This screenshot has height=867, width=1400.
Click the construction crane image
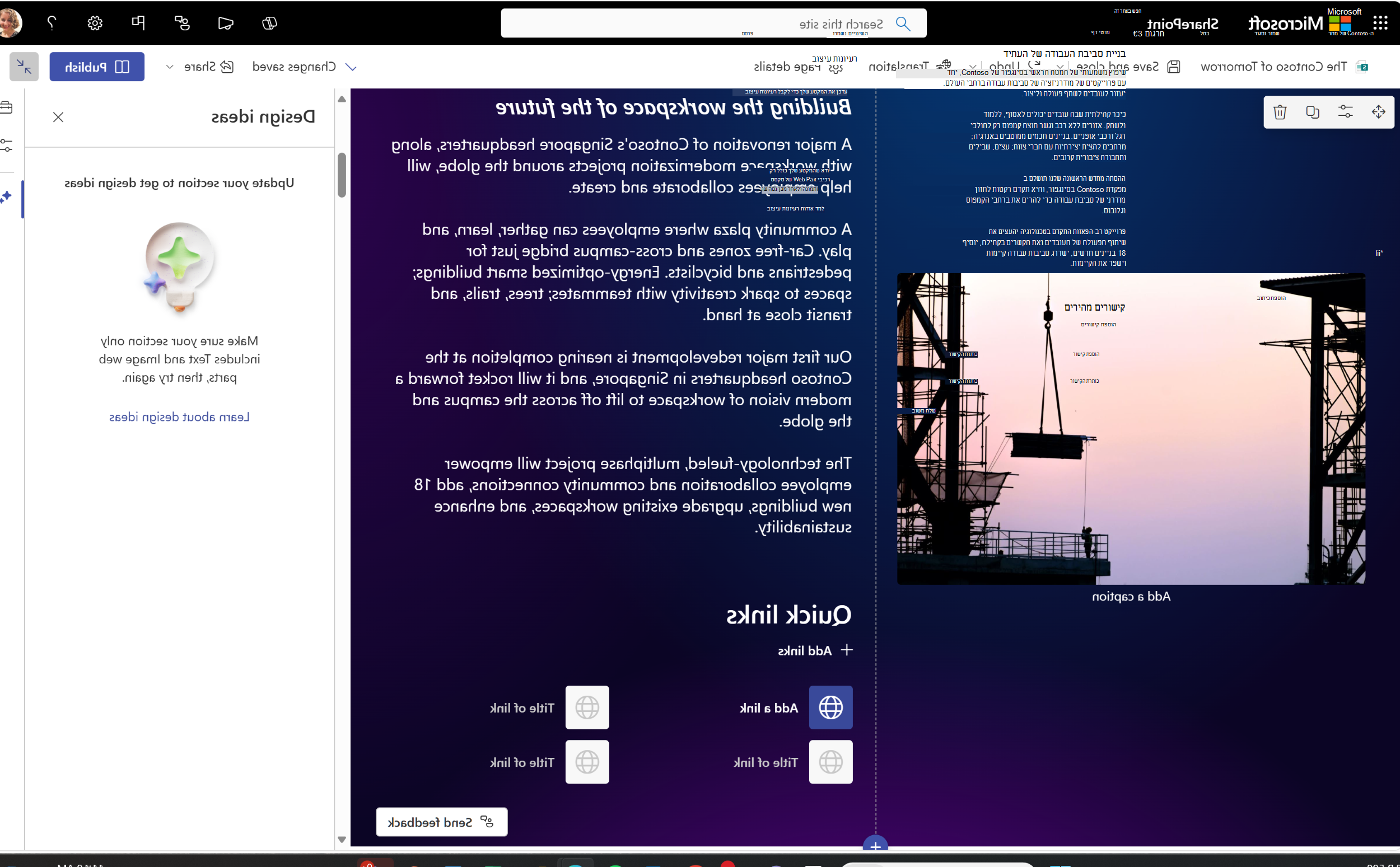coord(1131,429)
